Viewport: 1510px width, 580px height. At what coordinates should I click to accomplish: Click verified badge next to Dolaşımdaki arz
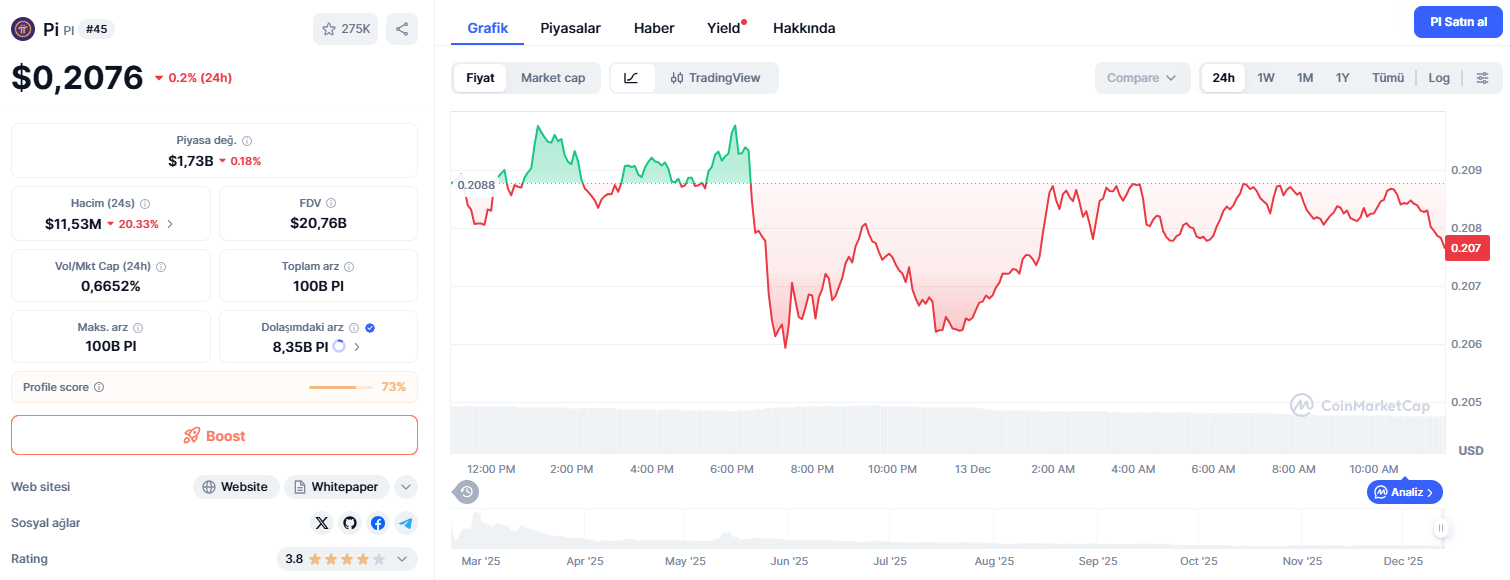coord(370,328)
